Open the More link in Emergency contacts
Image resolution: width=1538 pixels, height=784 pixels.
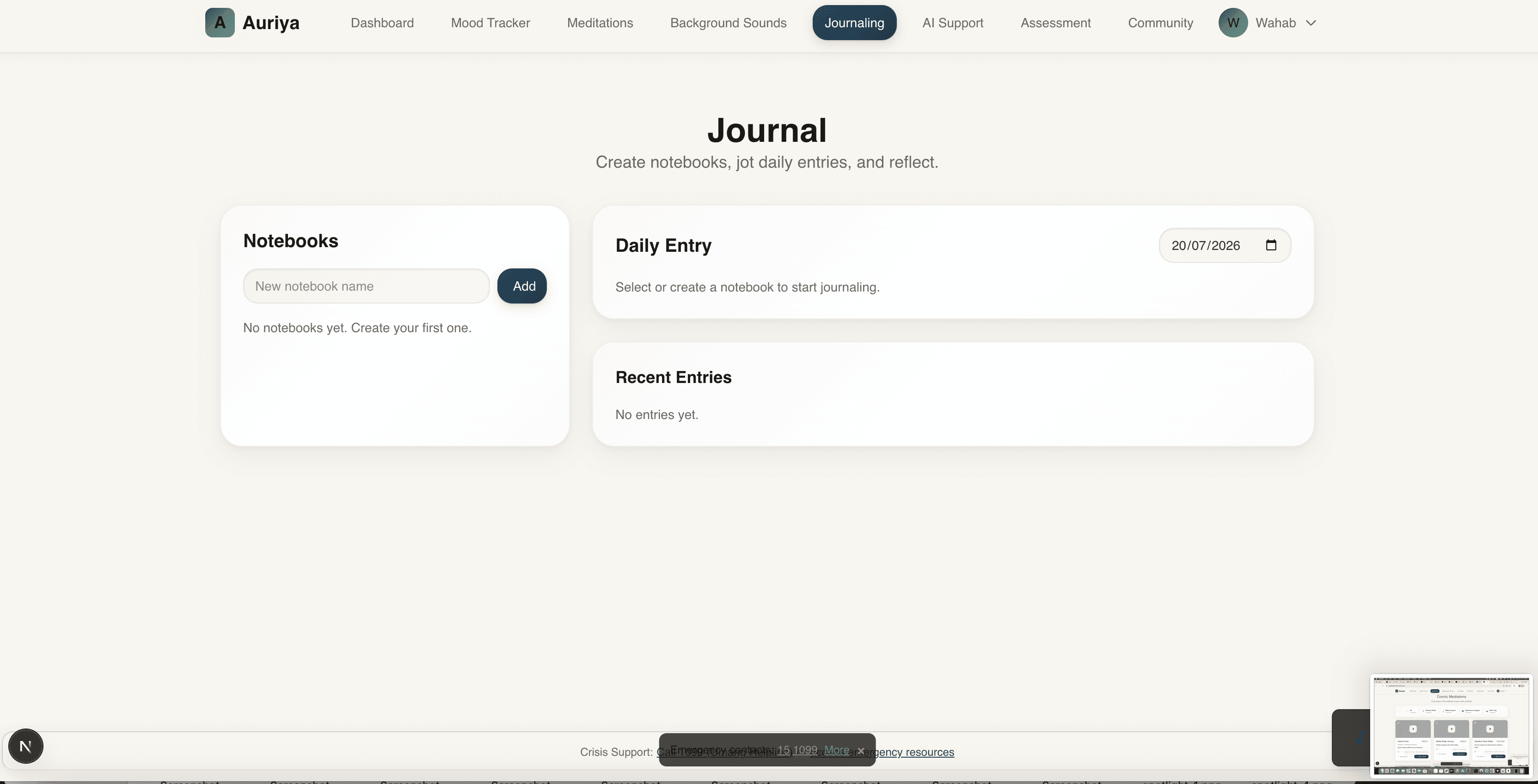(836, 750)
